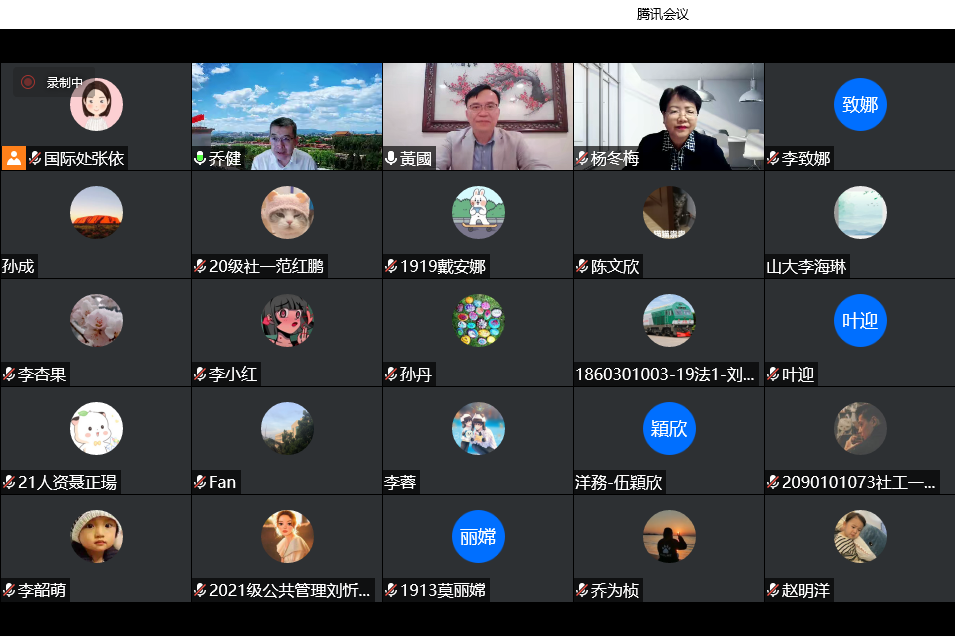Click 黄国's microphone icon
The width and height of the screenshot is (955, 637).
391,159
